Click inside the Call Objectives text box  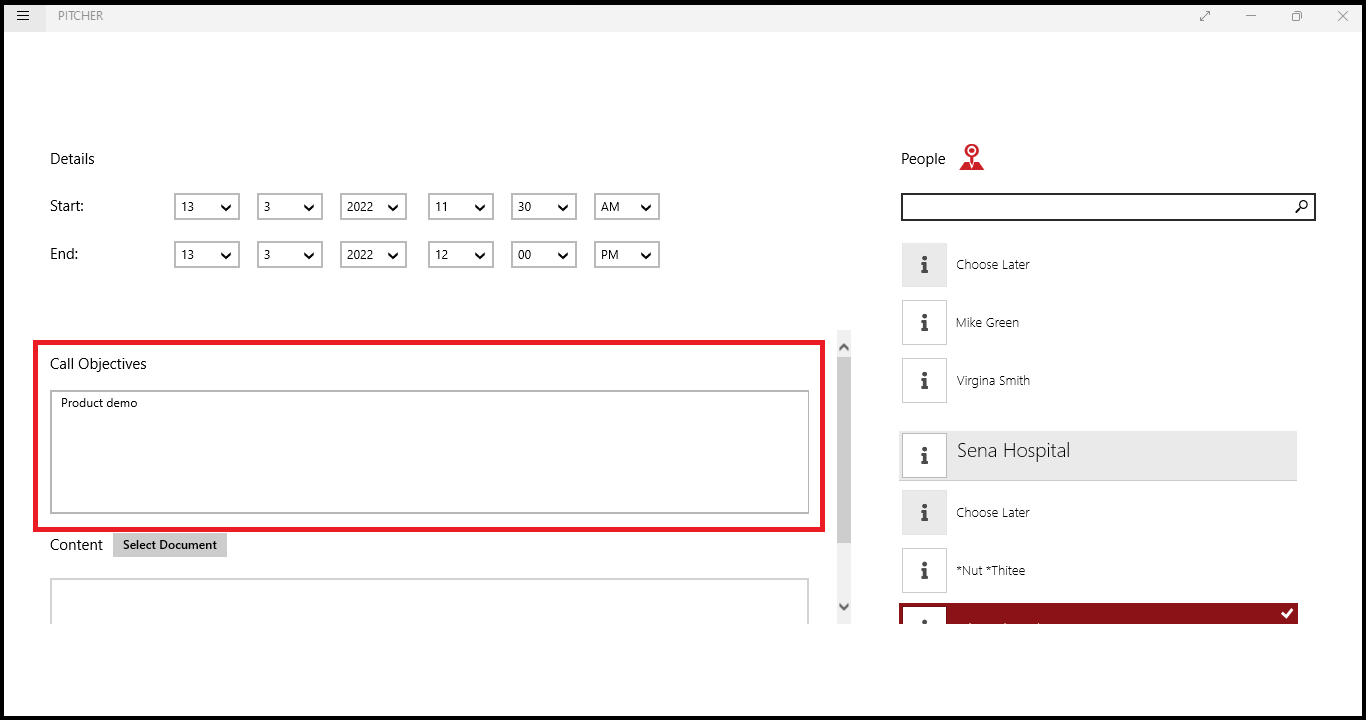pos(430,450)
